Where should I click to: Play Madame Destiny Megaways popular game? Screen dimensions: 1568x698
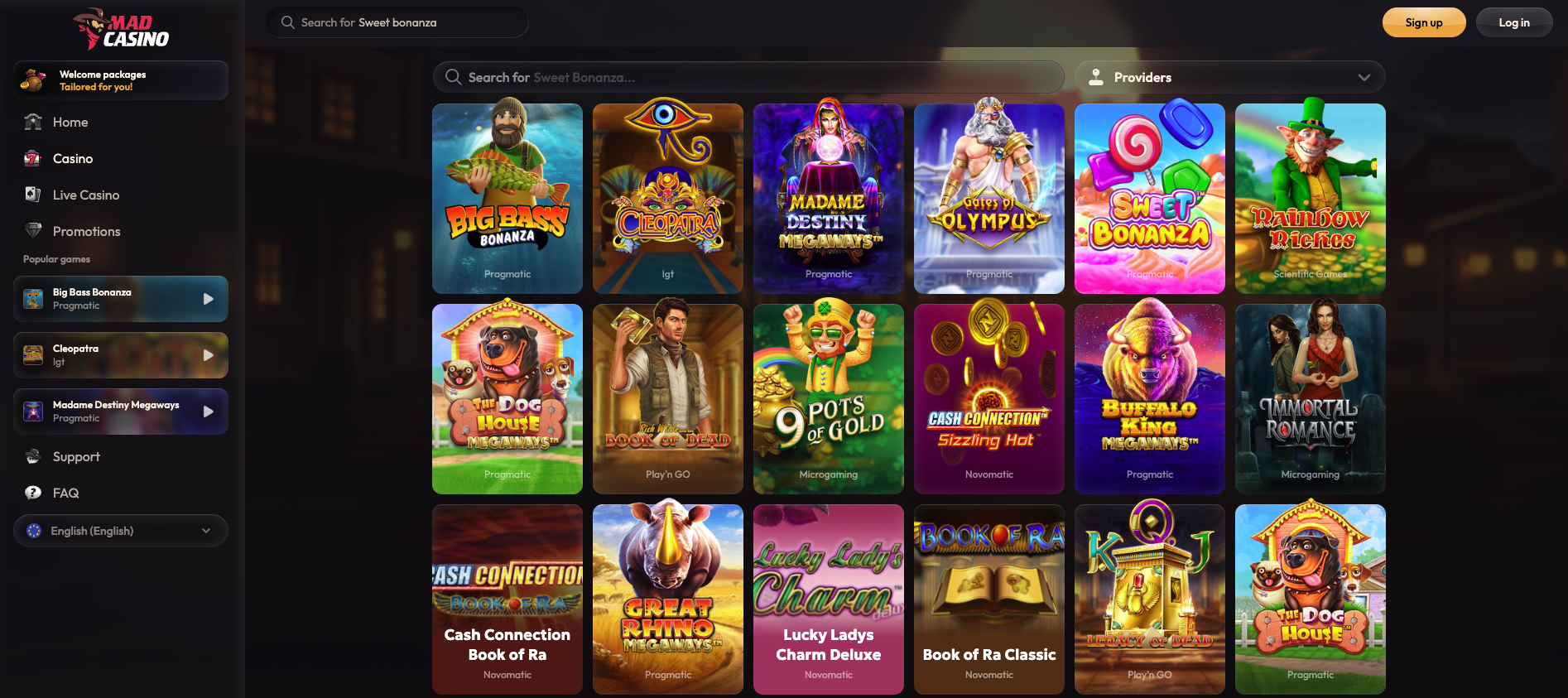209,412
